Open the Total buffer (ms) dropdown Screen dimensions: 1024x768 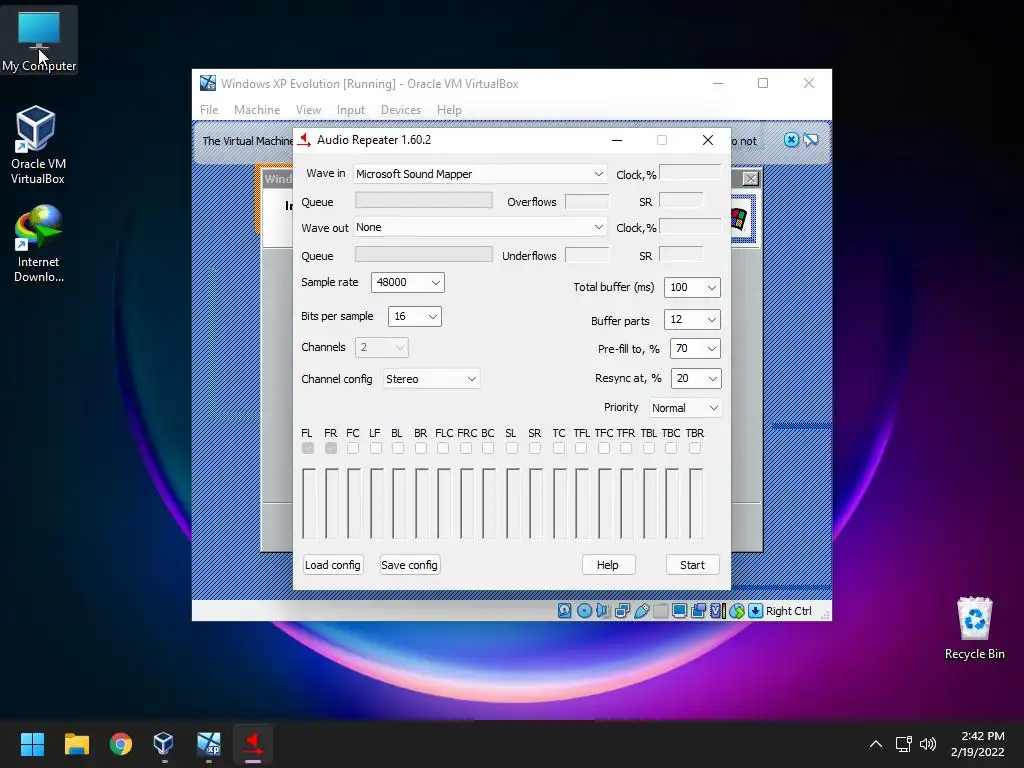point(692,287)
